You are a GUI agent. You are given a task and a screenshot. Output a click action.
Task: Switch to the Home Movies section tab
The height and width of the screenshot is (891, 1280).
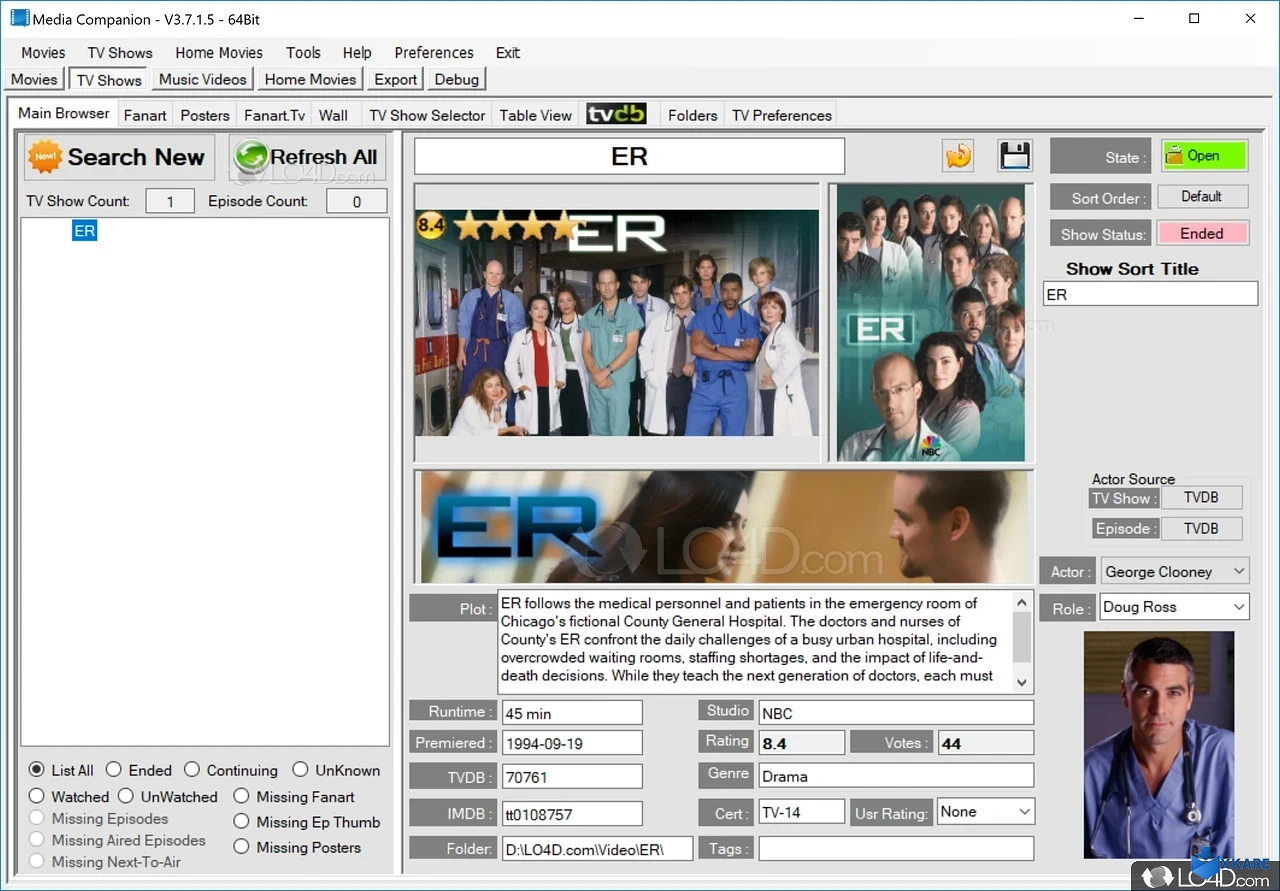(x=310, y=79)
